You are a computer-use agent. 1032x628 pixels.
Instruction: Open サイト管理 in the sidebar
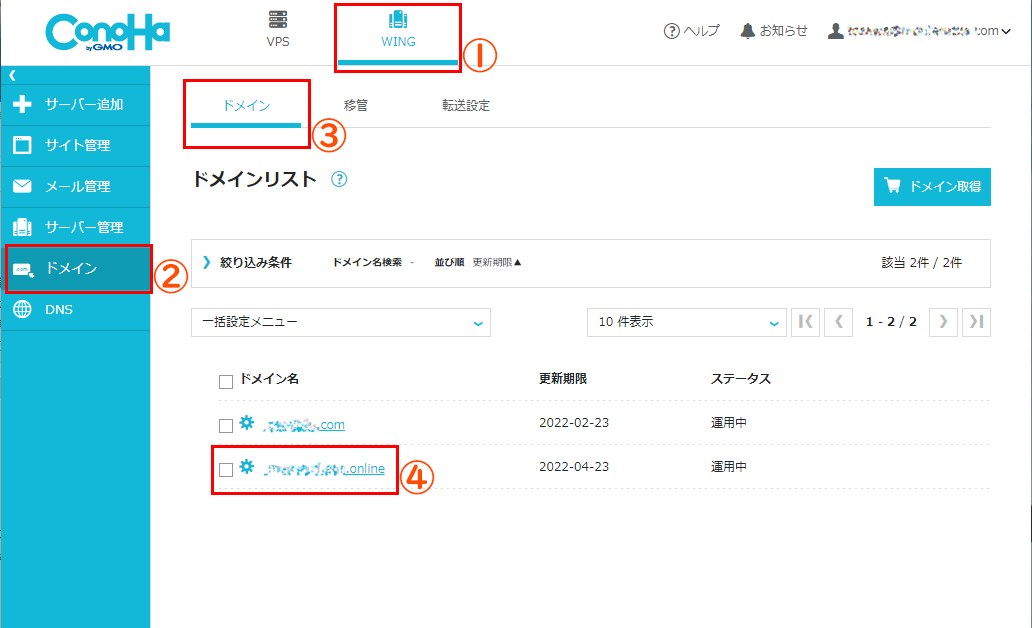pos(76,145)
